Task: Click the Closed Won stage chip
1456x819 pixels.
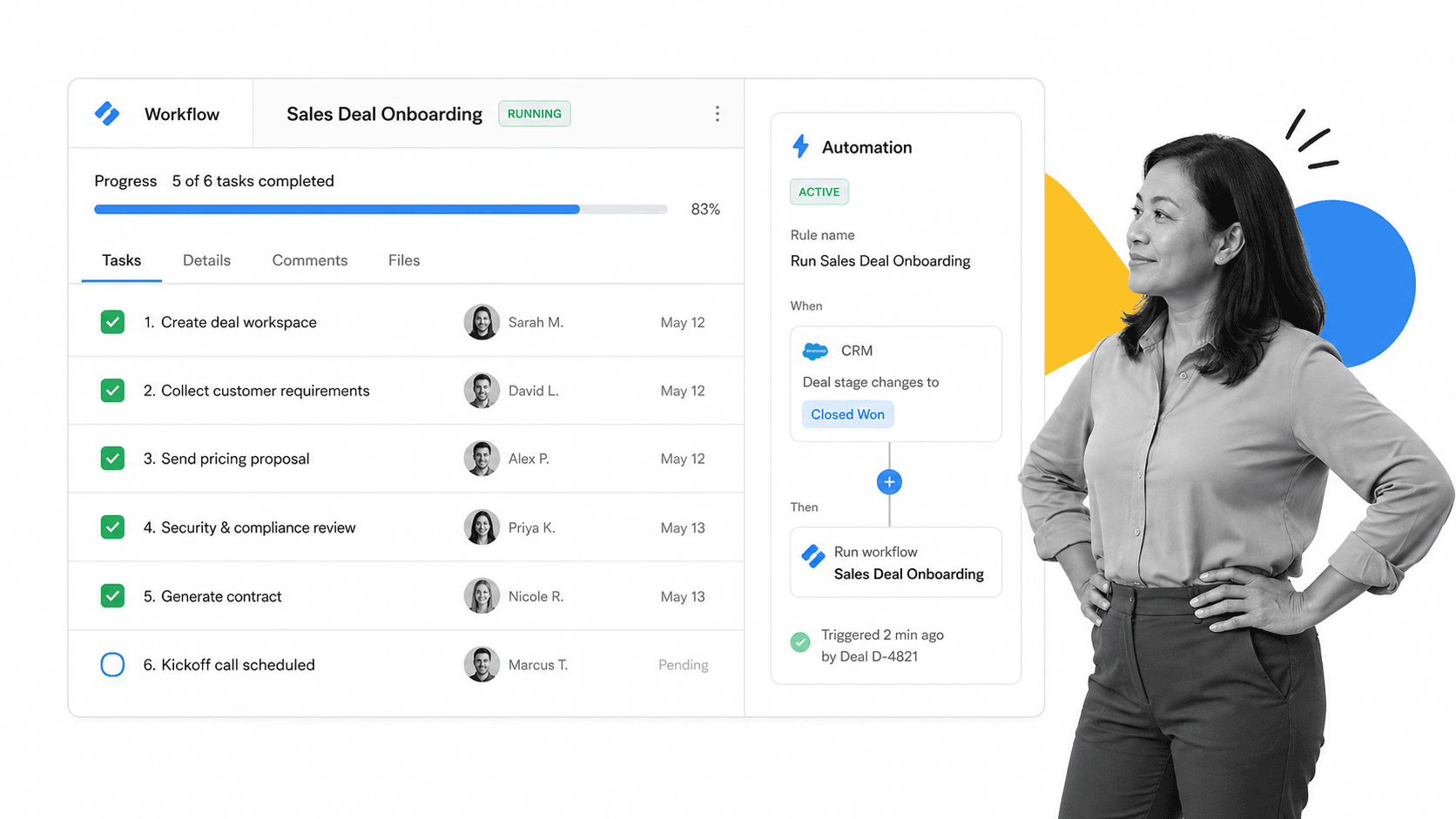Action: coord(847,414)
